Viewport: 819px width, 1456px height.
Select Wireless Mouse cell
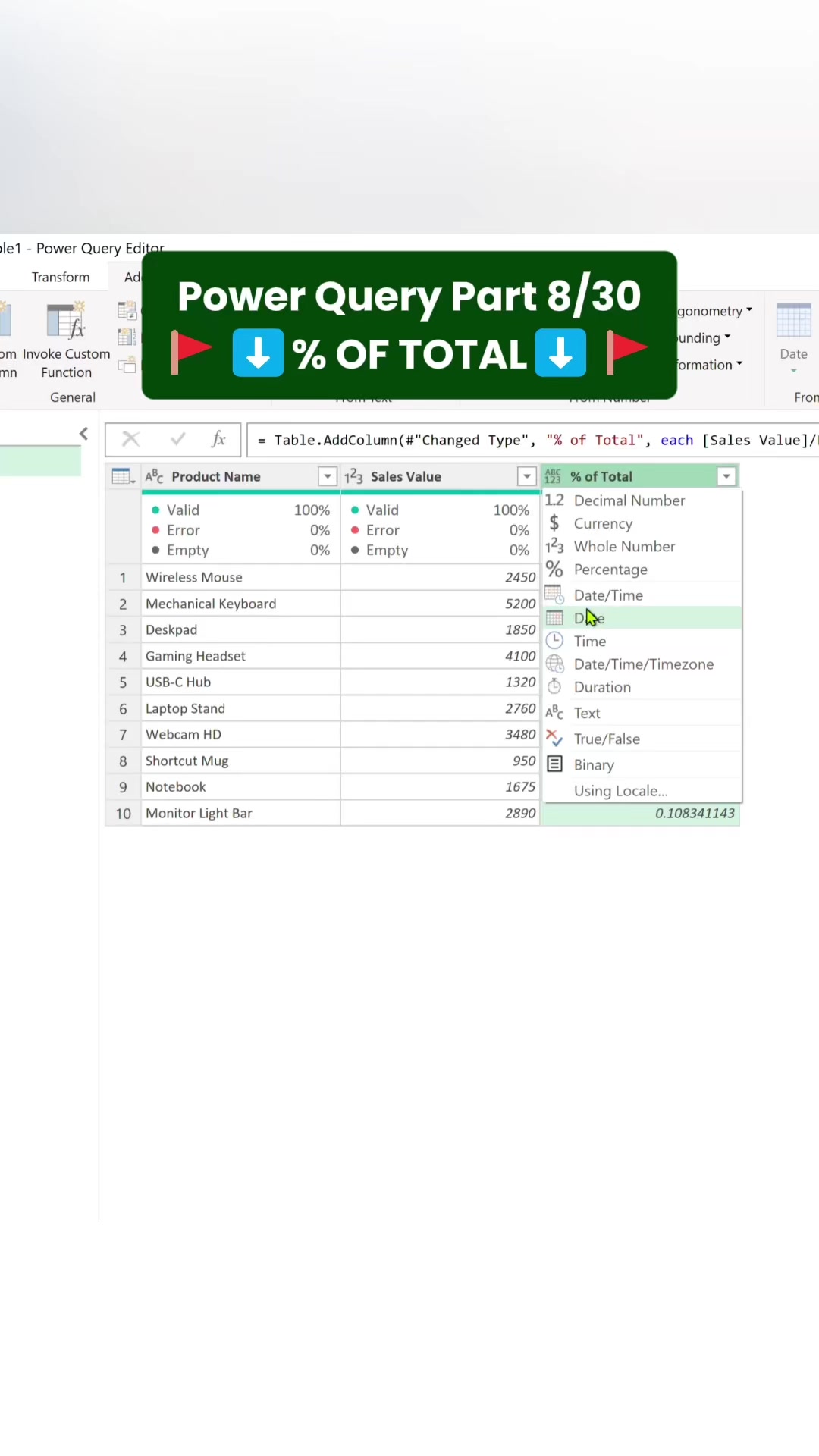240,577
